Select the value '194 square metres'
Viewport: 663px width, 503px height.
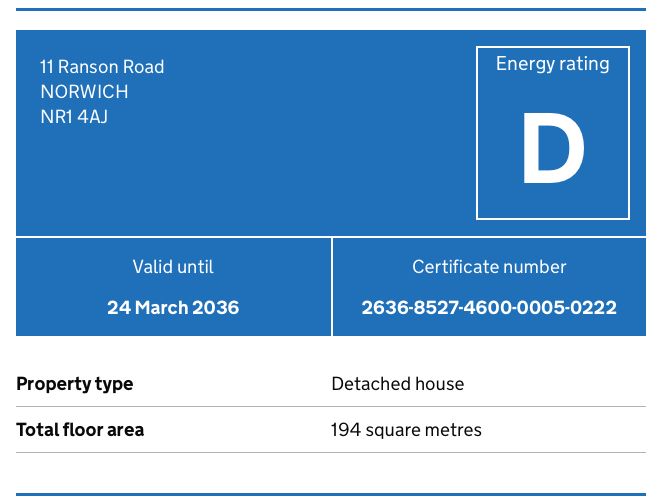click(406, 430)
